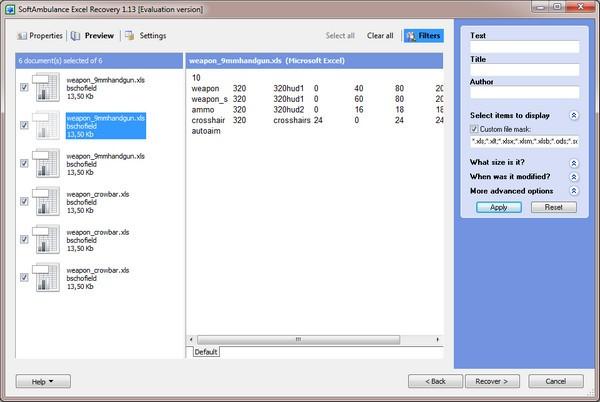Click the Cancel button
Image resolution: width=600 pixels, height=402 pixels.
tap(556, 381)
